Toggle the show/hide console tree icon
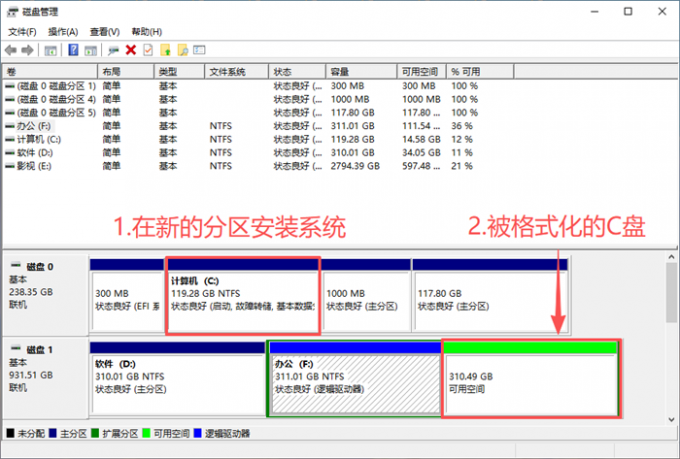680x459 pixels. coord(50,50)
